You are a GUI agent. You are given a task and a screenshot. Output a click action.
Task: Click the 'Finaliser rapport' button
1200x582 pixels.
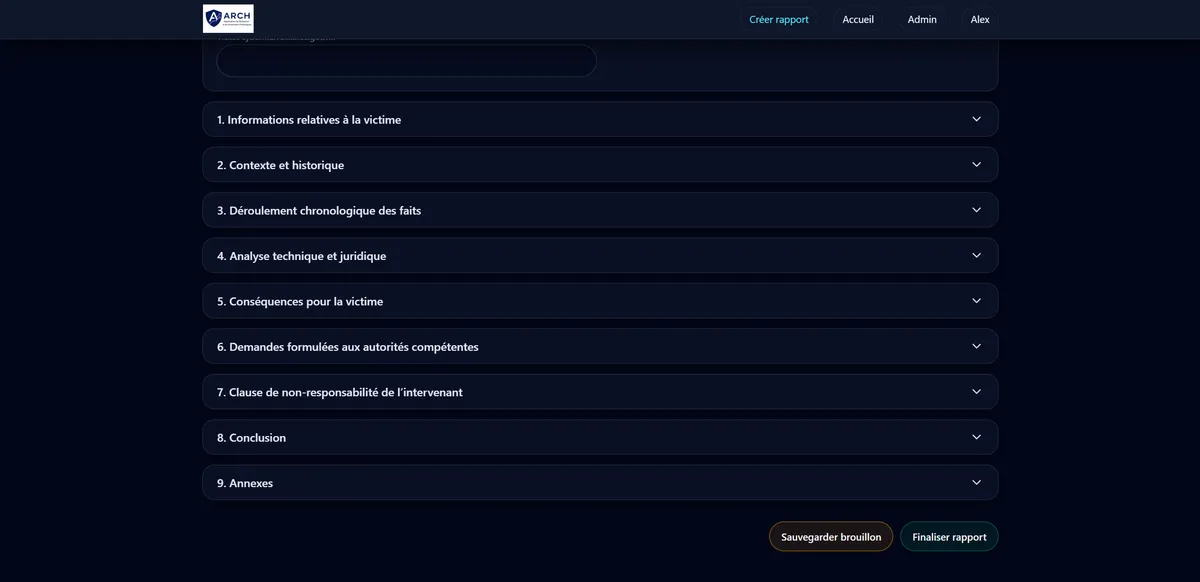(949, 536)
